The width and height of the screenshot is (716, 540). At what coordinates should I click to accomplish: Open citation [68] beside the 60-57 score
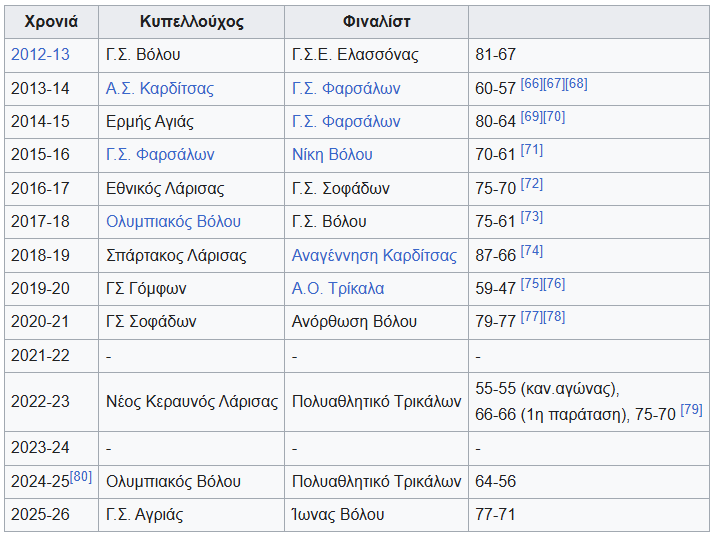pyautogui.click(x=577, y=84)
